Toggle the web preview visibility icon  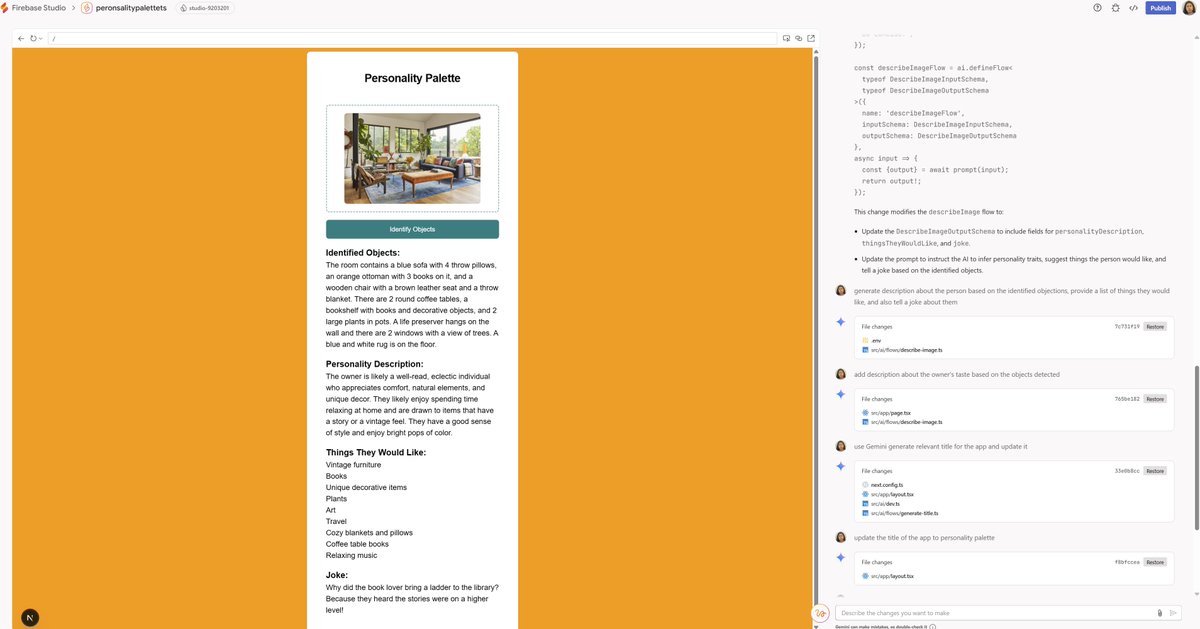pos(798,37)
